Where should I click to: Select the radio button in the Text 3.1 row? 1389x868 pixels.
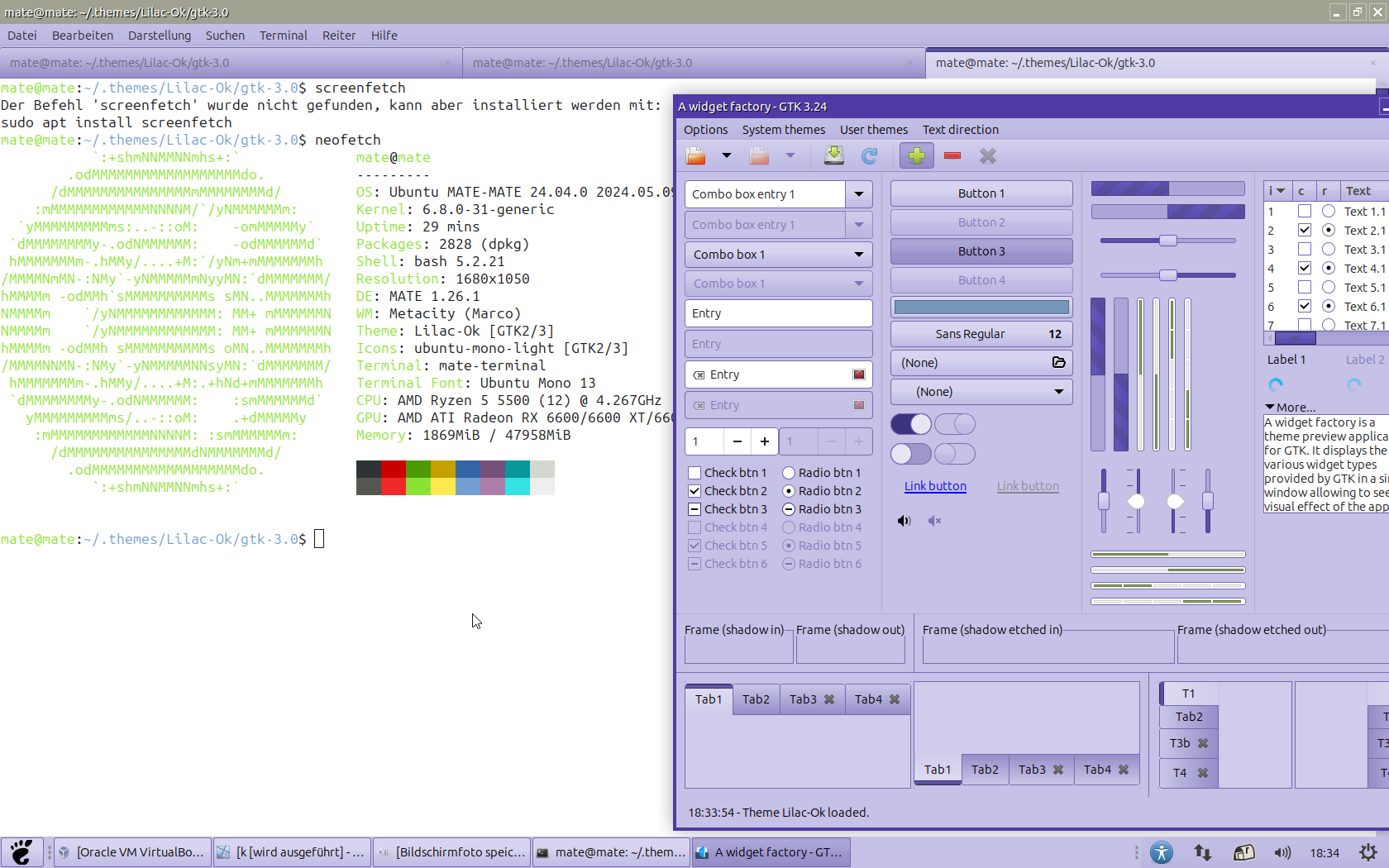pyautogui.click(x=1329, y=250)
